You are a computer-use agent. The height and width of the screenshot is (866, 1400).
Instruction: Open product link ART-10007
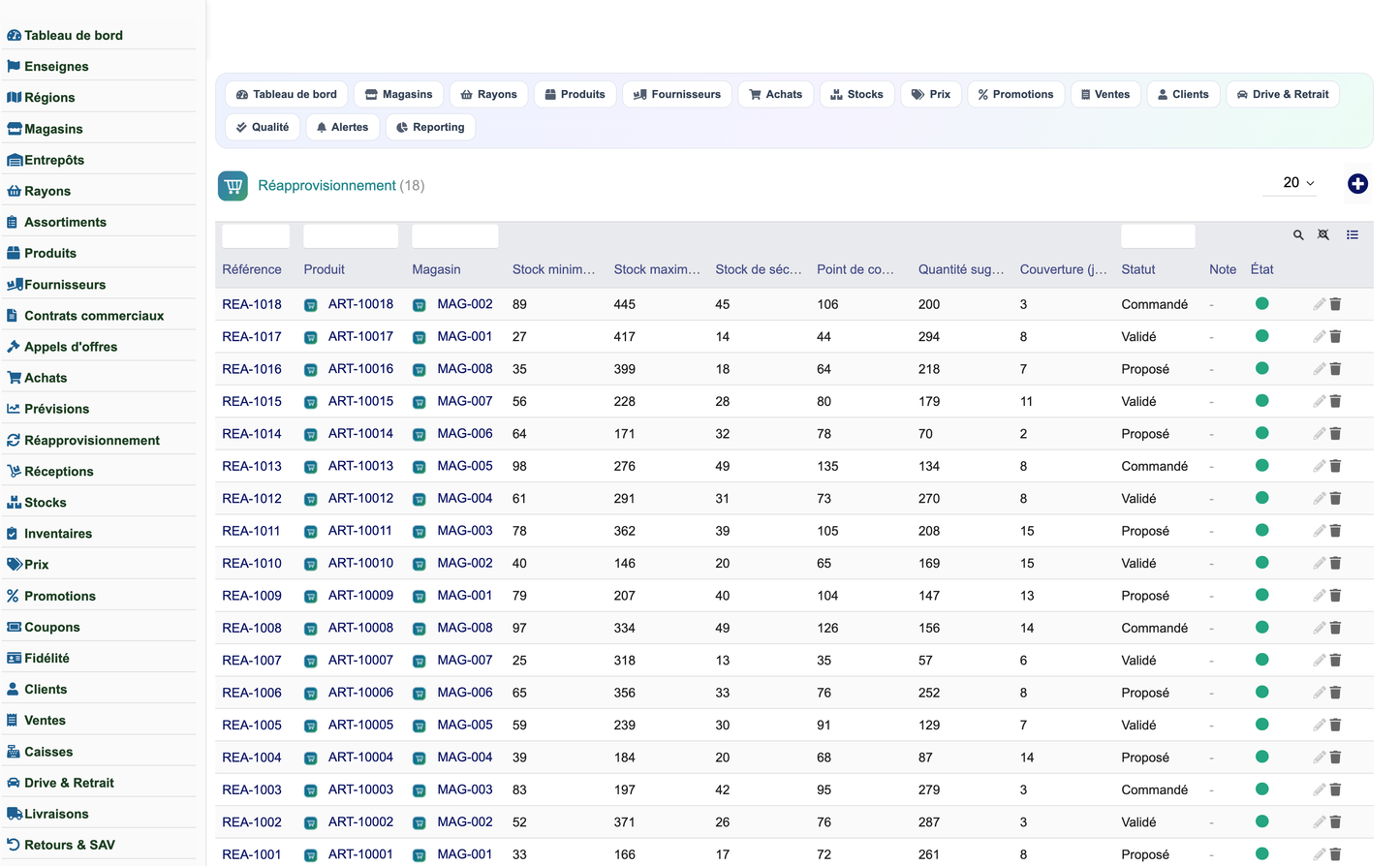[360, 661]
